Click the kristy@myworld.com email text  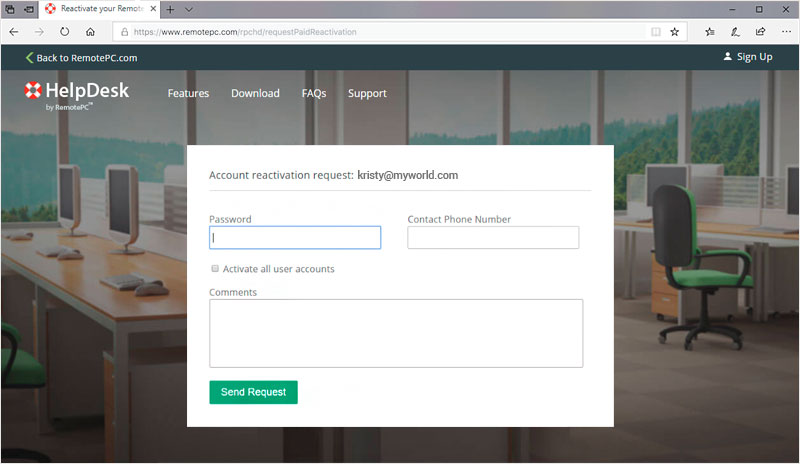tap(407, 175)
